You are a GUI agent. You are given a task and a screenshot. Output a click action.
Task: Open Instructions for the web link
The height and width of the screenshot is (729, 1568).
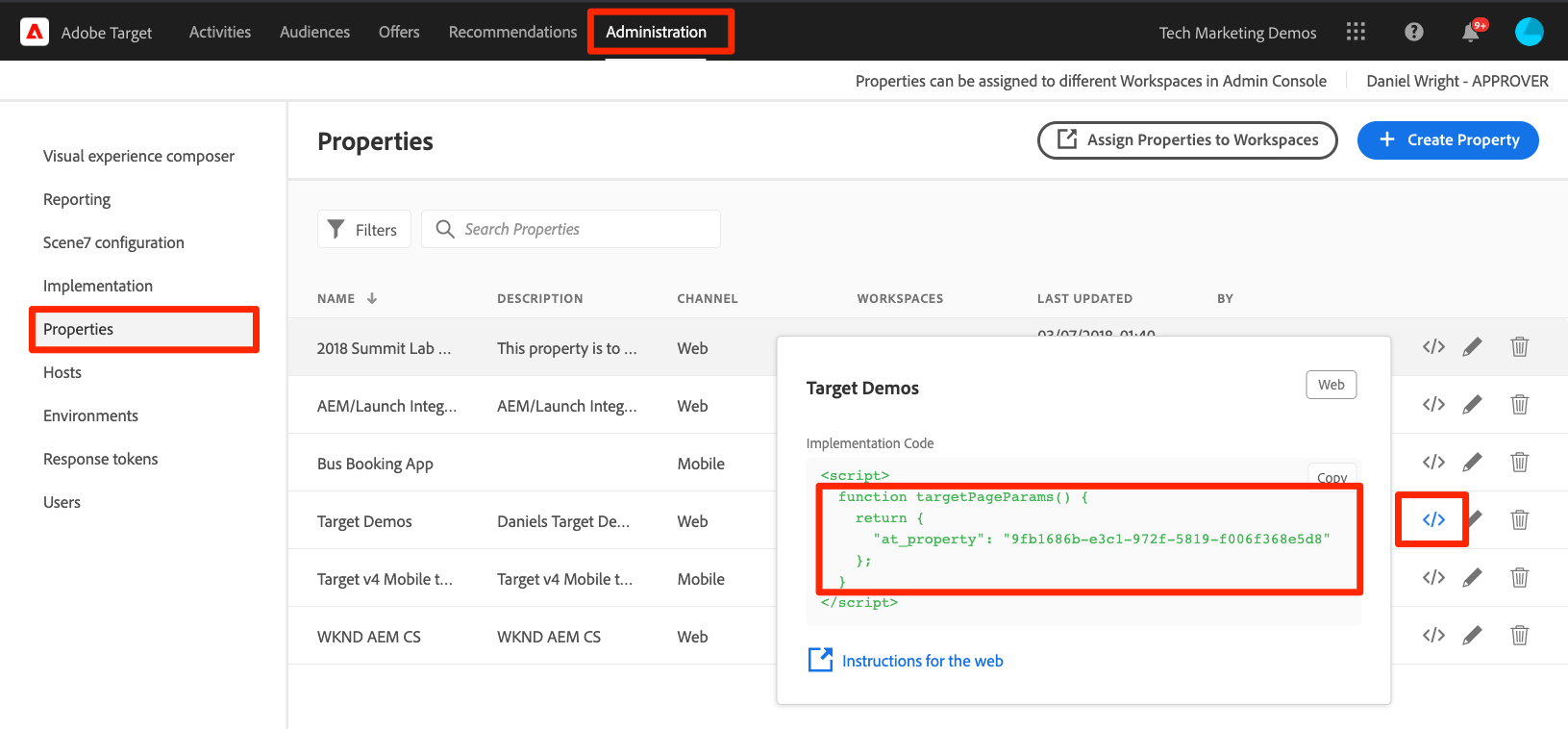(x=922, y=661)
